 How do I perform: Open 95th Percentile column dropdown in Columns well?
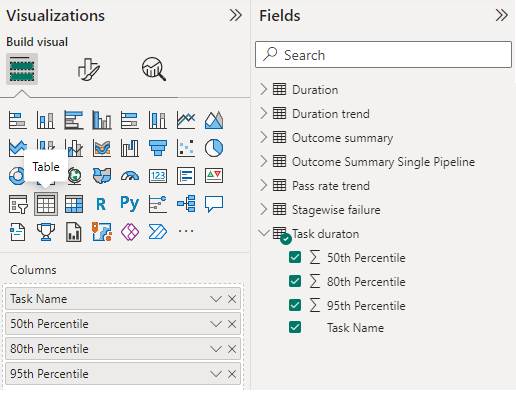[216, 374]
